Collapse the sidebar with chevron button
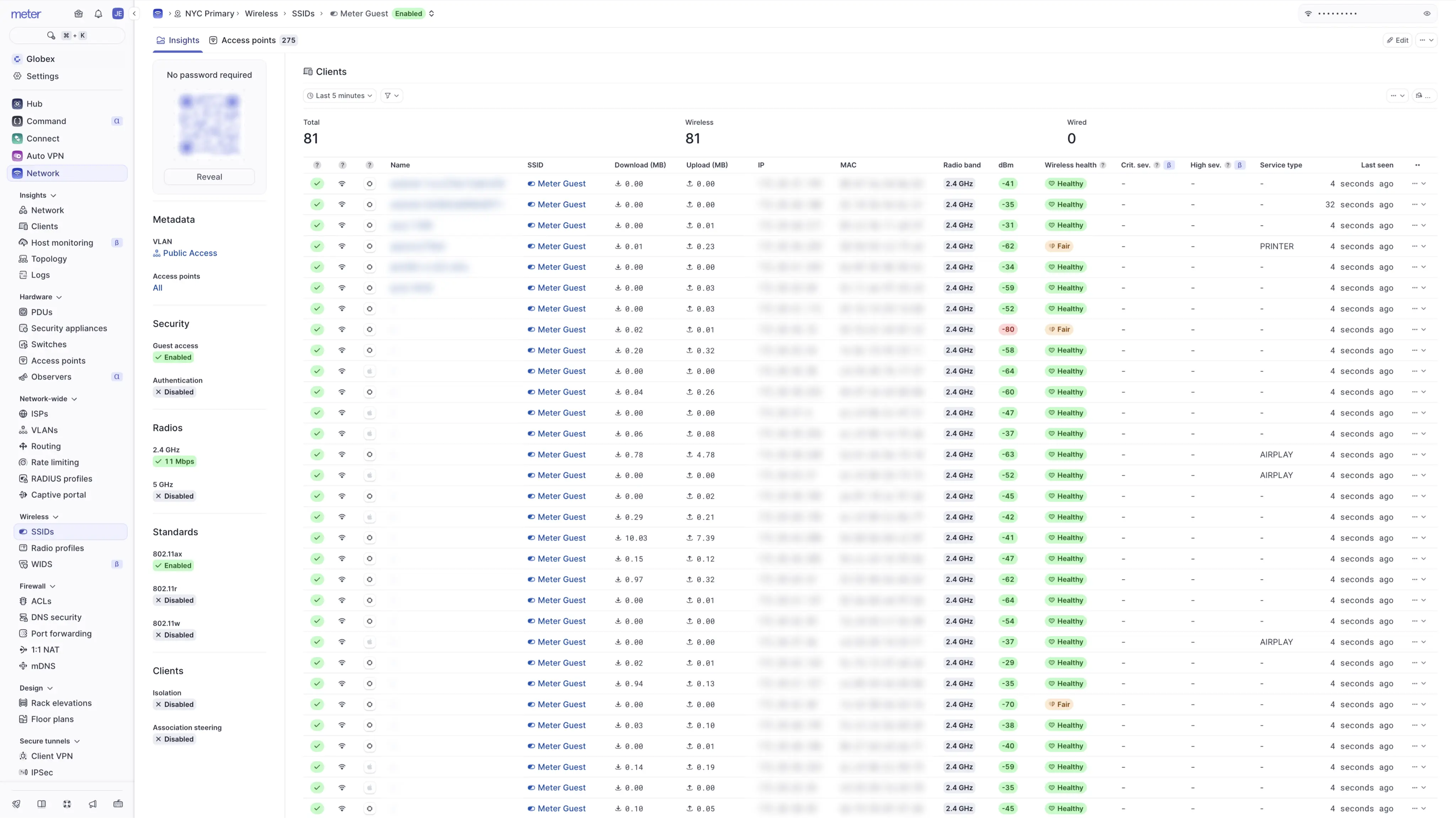1456x818 pixels. click(x=134, y=14)
